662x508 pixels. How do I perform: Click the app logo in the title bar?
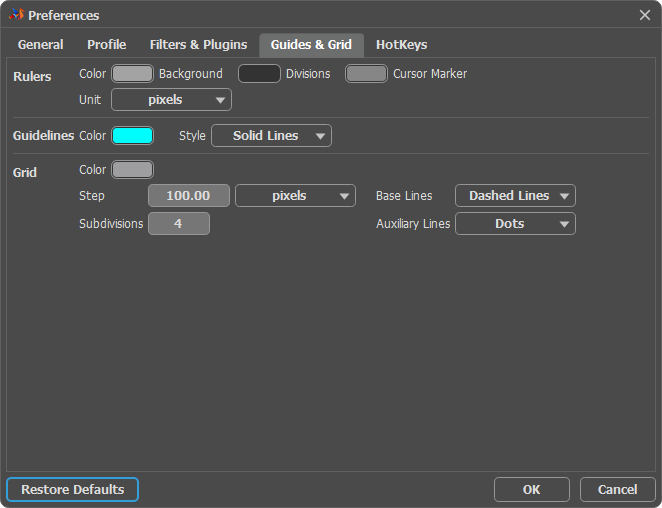(x=16, y=15)
